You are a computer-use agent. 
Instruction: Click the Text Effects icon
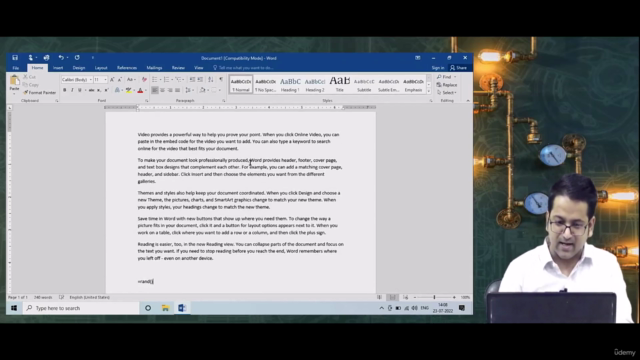[x=118, y=90]
